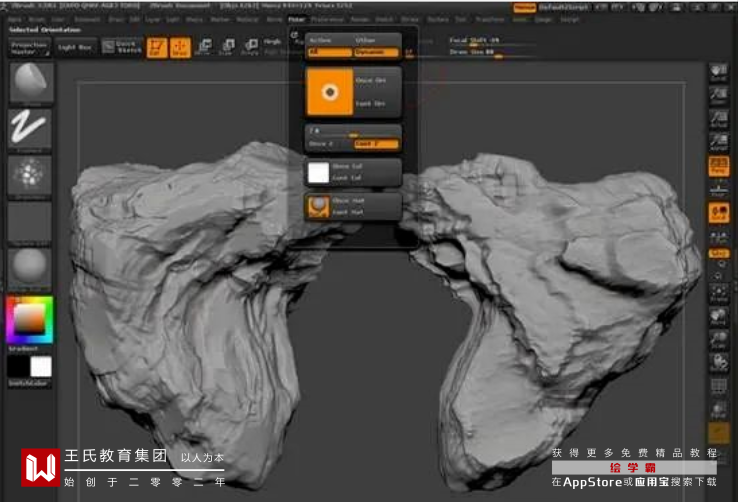Toggle the orange Draw mode button
The height and width of the screenshot is (502, 738).
coord(180,48)
